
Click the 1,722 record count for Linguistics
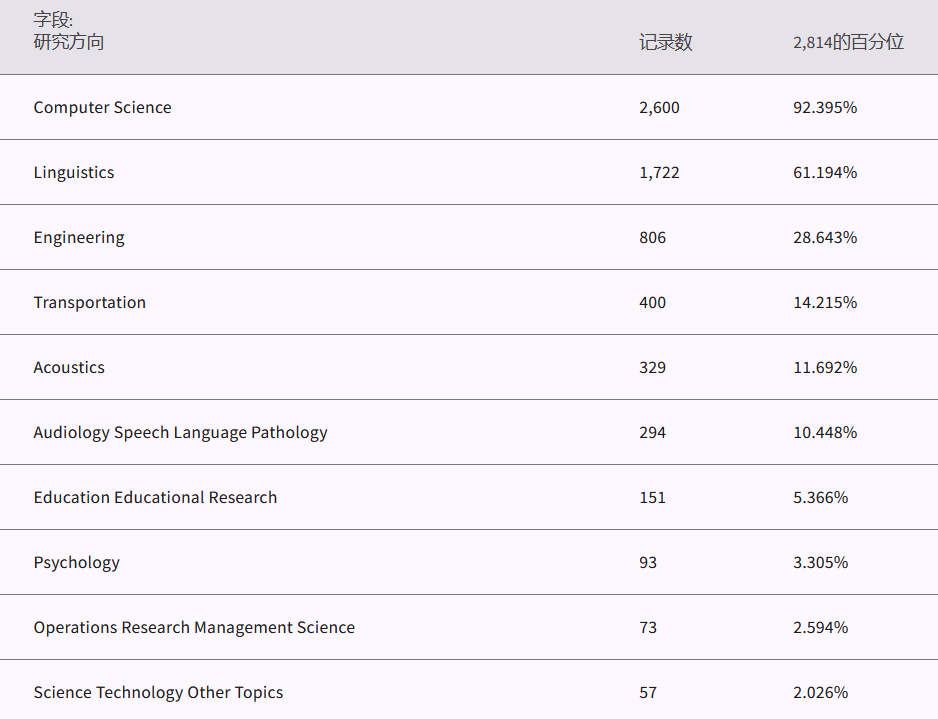tap(659, 172)
